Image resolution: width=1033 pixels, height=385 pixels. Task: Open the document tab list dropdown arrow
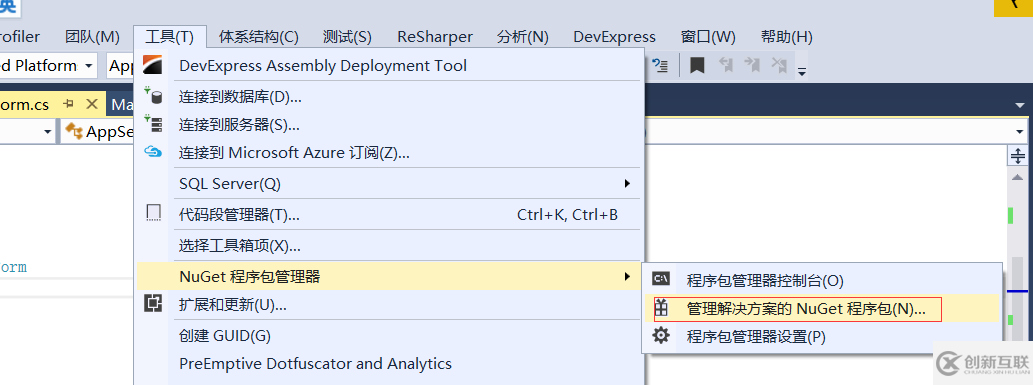[1020, 105]
